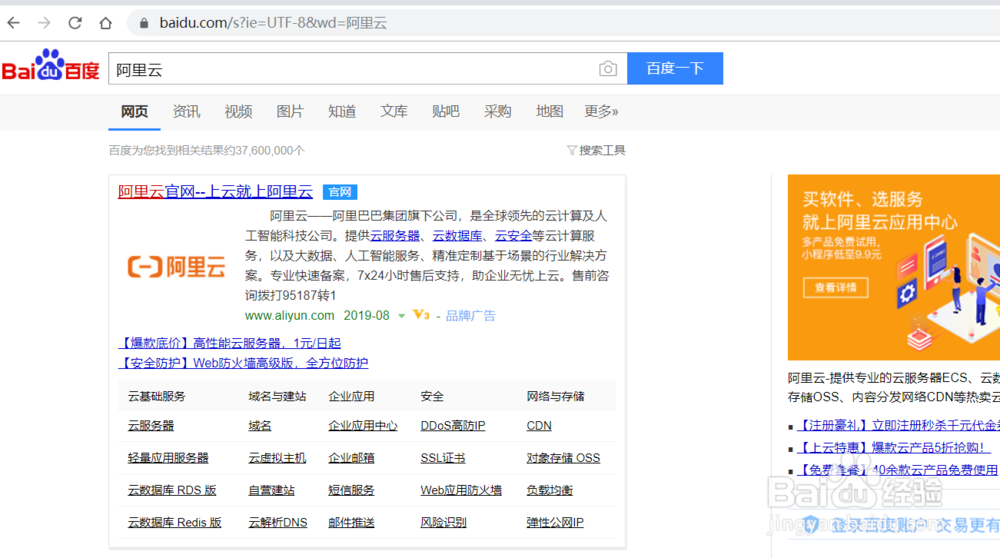
Task: Click the 云服务器 link in description
Action: [395, 236]
